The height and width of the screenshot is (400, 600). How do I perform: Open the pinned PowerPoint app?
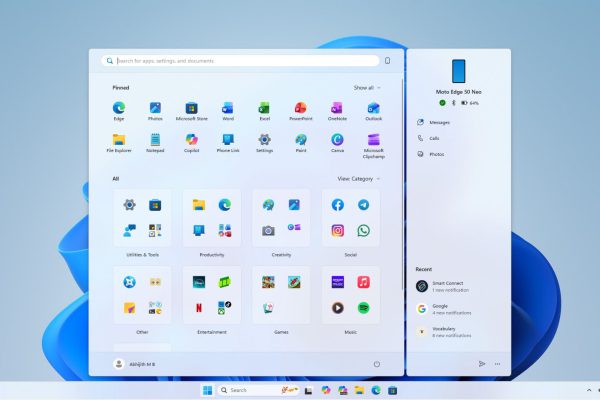tap(300, 108)
